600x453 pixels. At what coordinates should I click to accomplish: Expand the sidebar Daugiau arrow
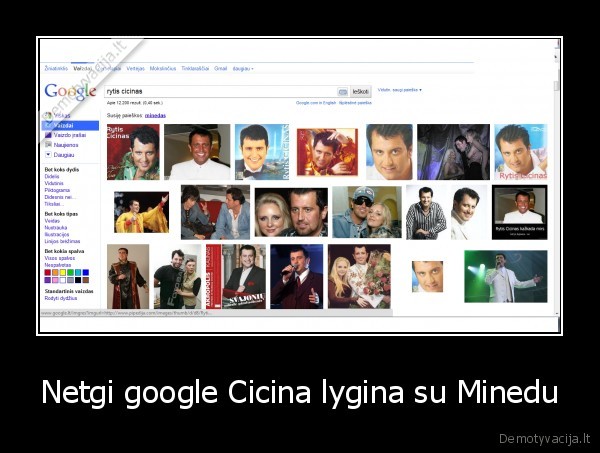click(48, 155)
